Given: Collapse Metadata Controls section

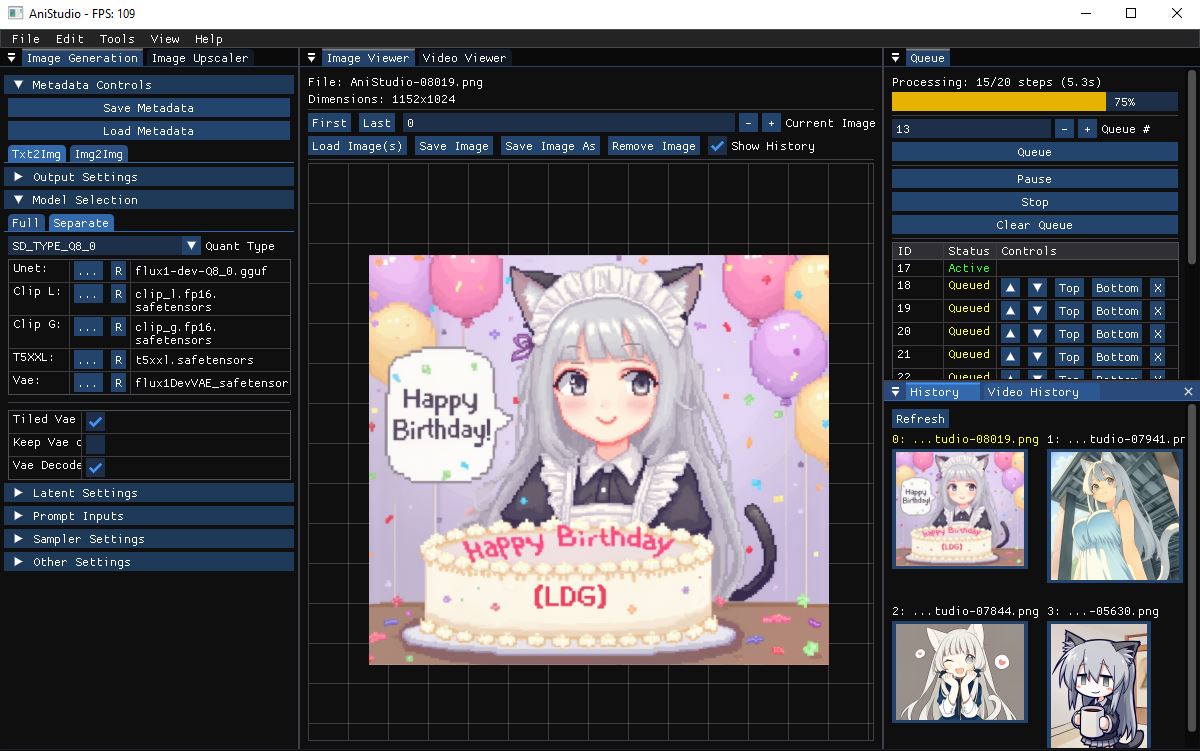Looking at the screenshot, I should click(x=149, y=85).
